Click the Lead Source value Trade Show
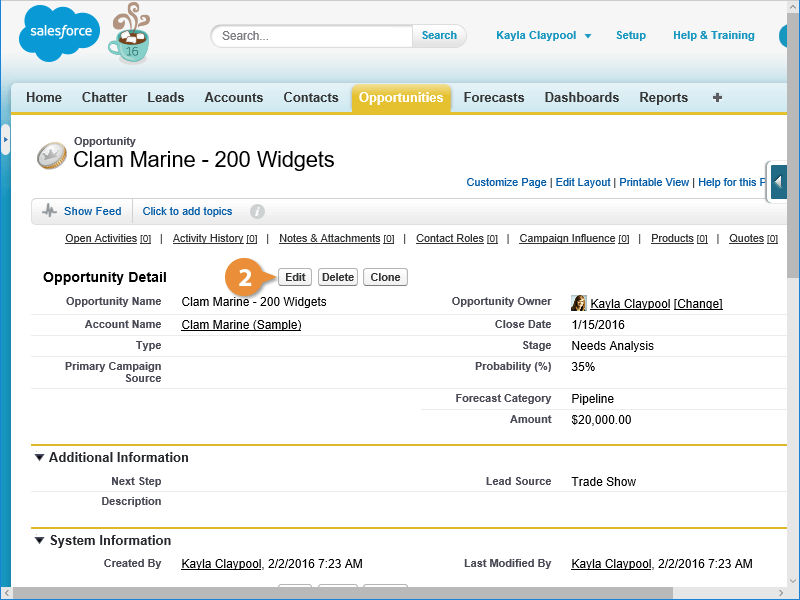The width and height of the screenshot is (800, 600). point(604,482)
